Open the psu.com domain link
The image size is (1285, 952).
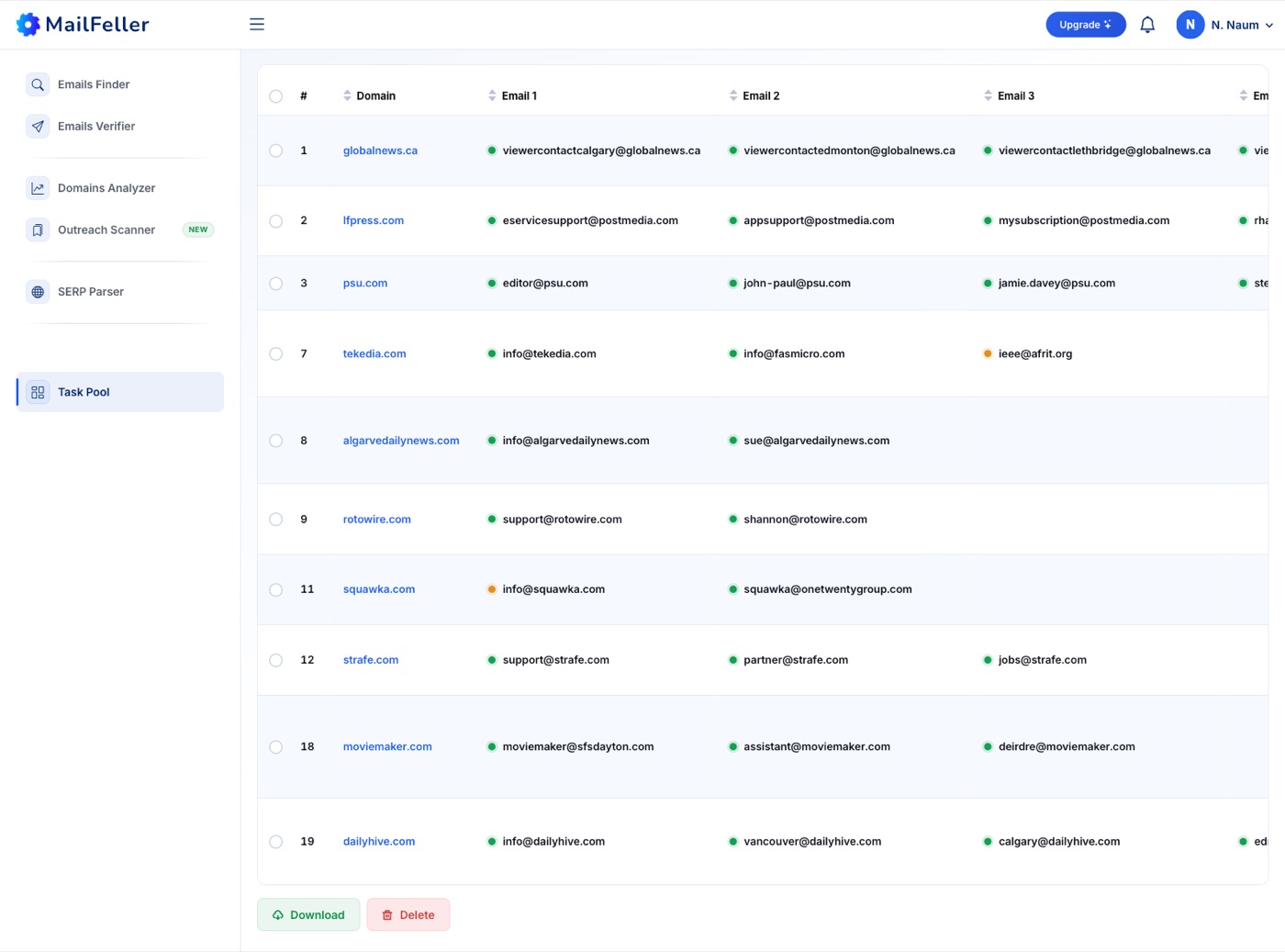pyautogui.click(x=365, y=284)
